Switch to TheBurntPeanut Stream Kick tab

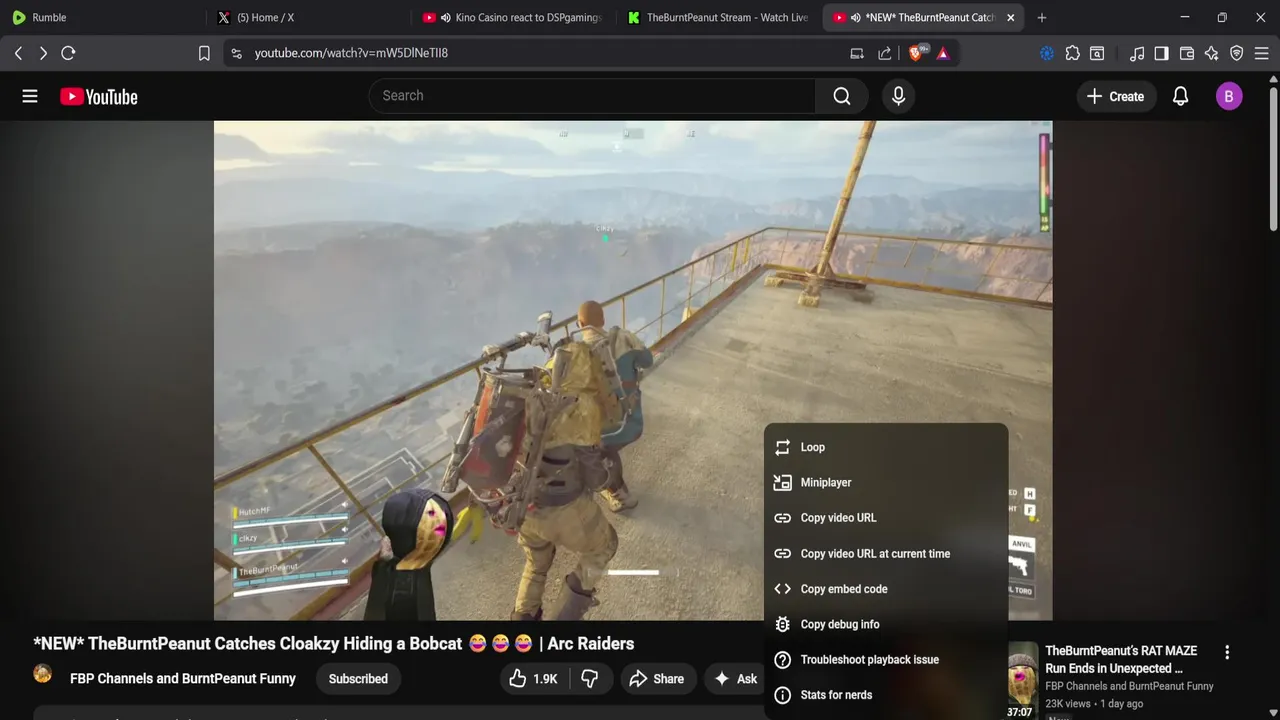[718, 17]
